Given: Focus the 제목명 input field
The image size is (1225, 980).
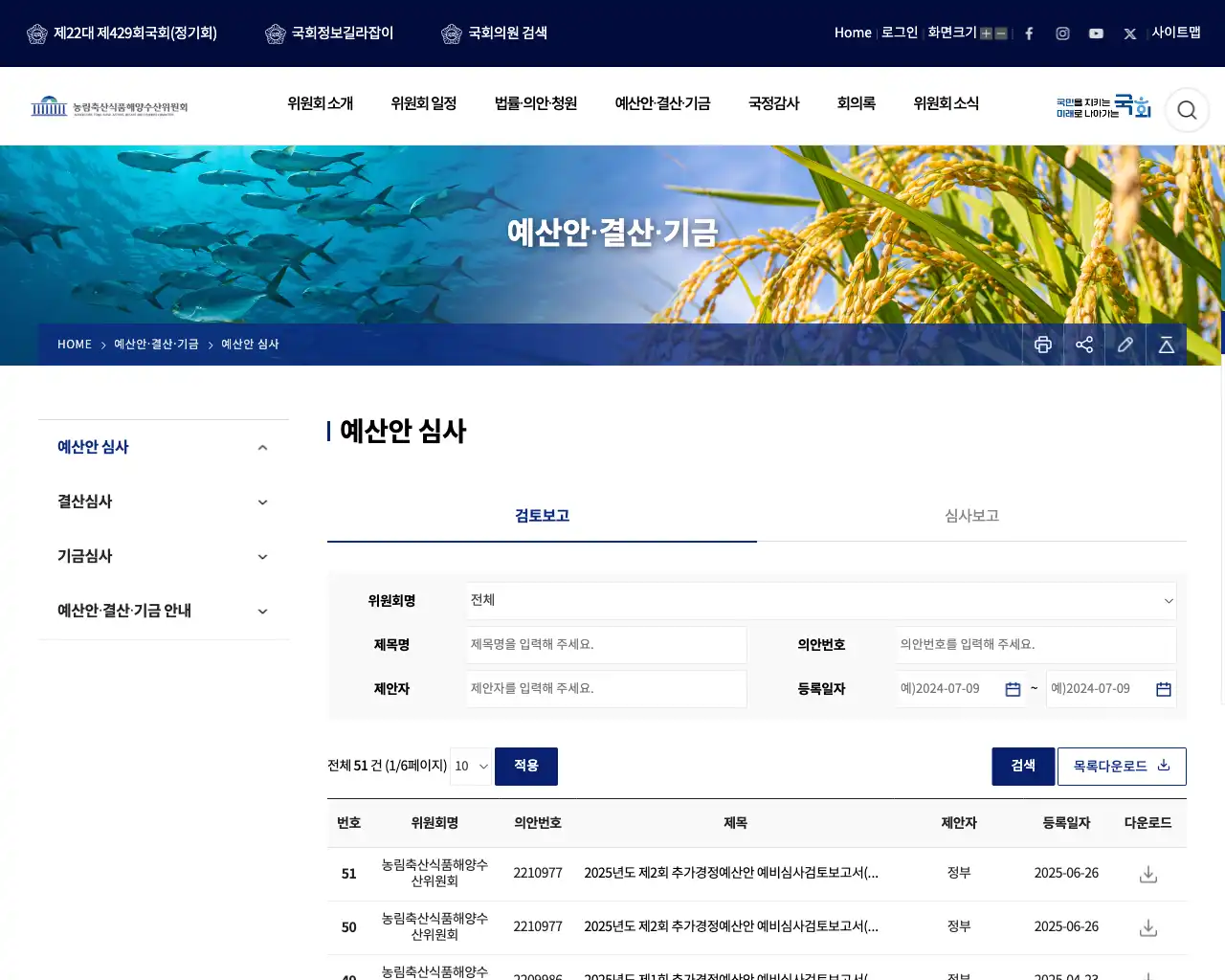Looking at the screenshot, I should (607, 645).
